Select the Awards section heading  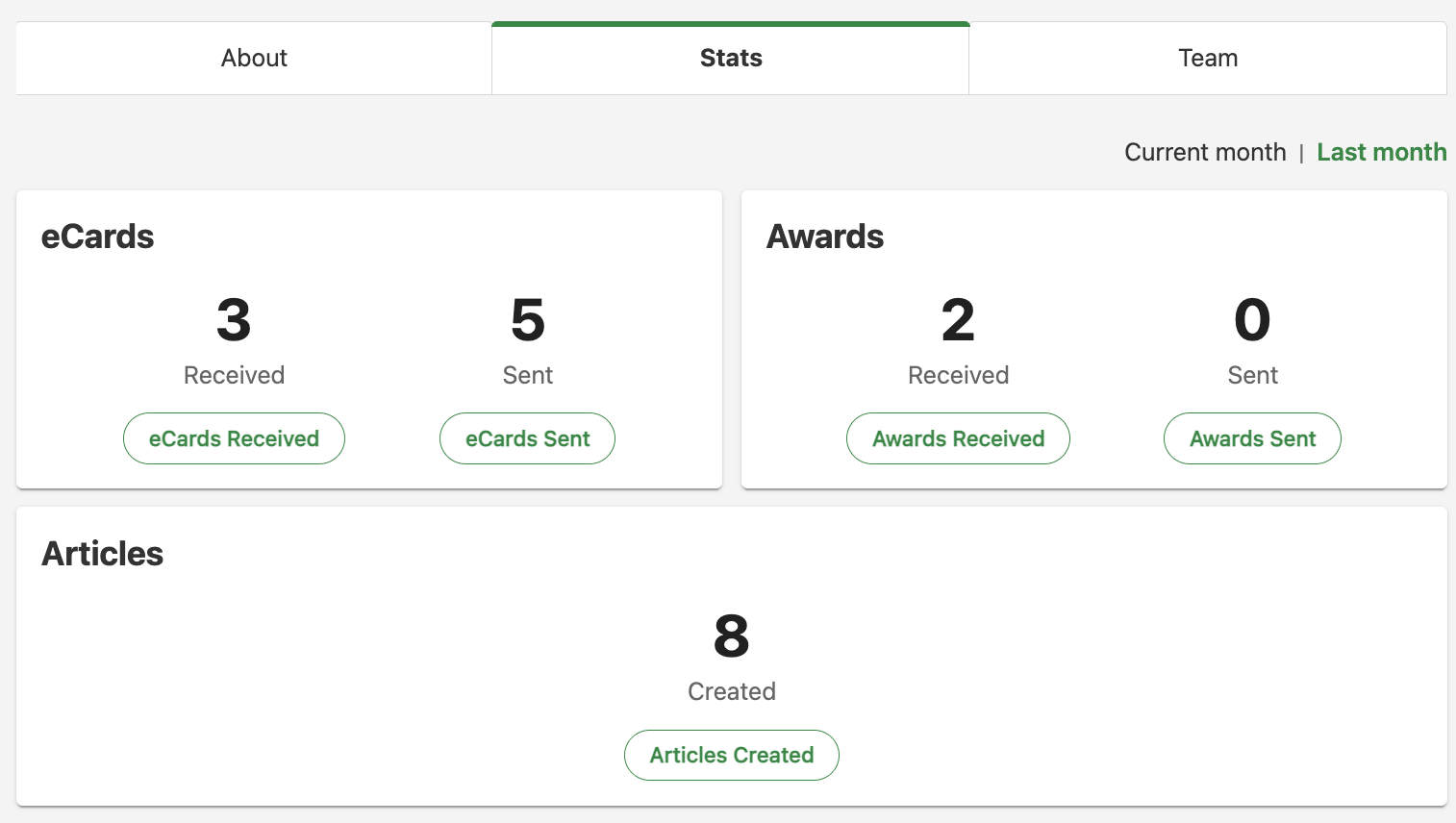[x=825, y=237]
